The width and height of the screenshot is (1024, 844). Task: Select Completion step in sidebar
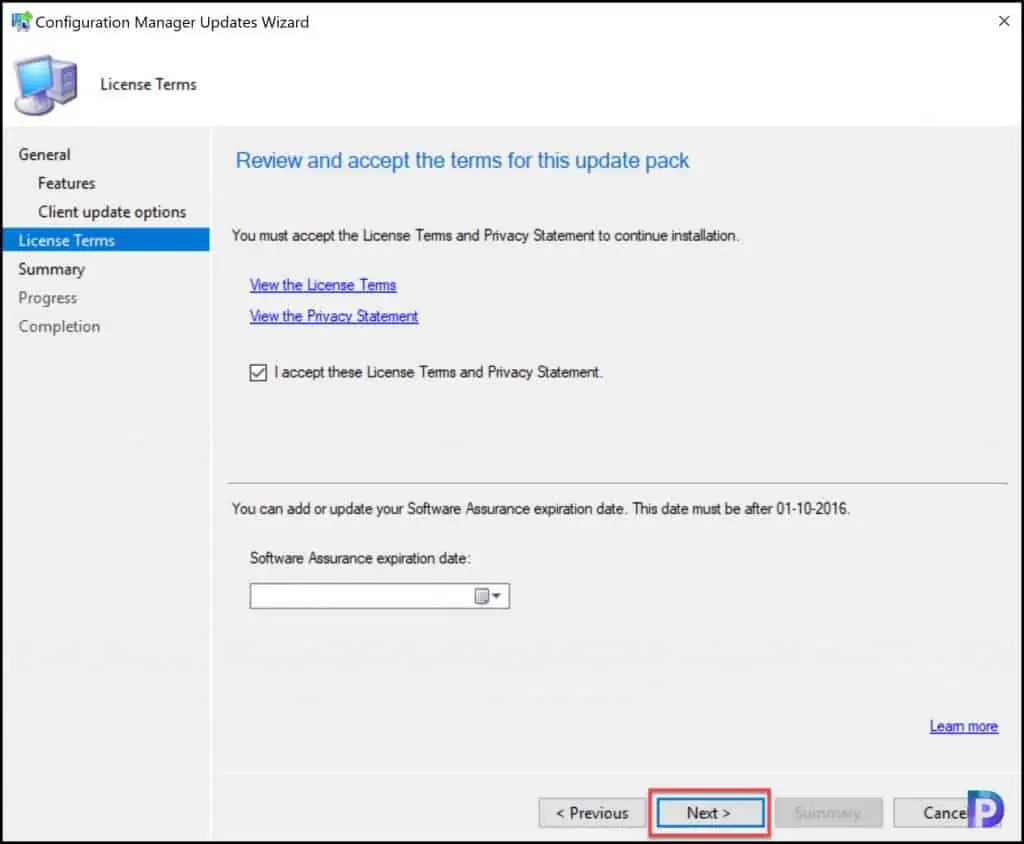[x=59, y=327]
